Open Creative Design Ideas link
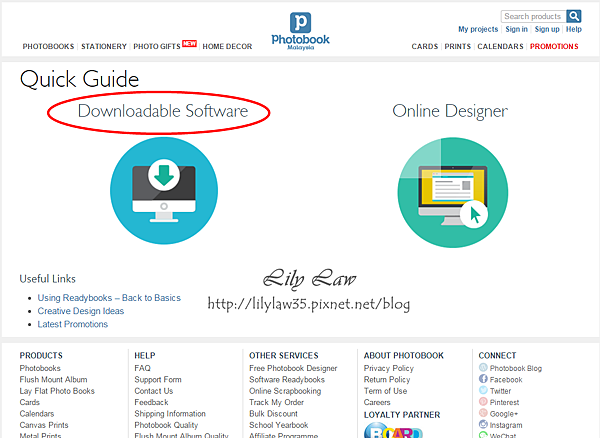The width and height of the screenshot is (600, 438). (81, 311)
